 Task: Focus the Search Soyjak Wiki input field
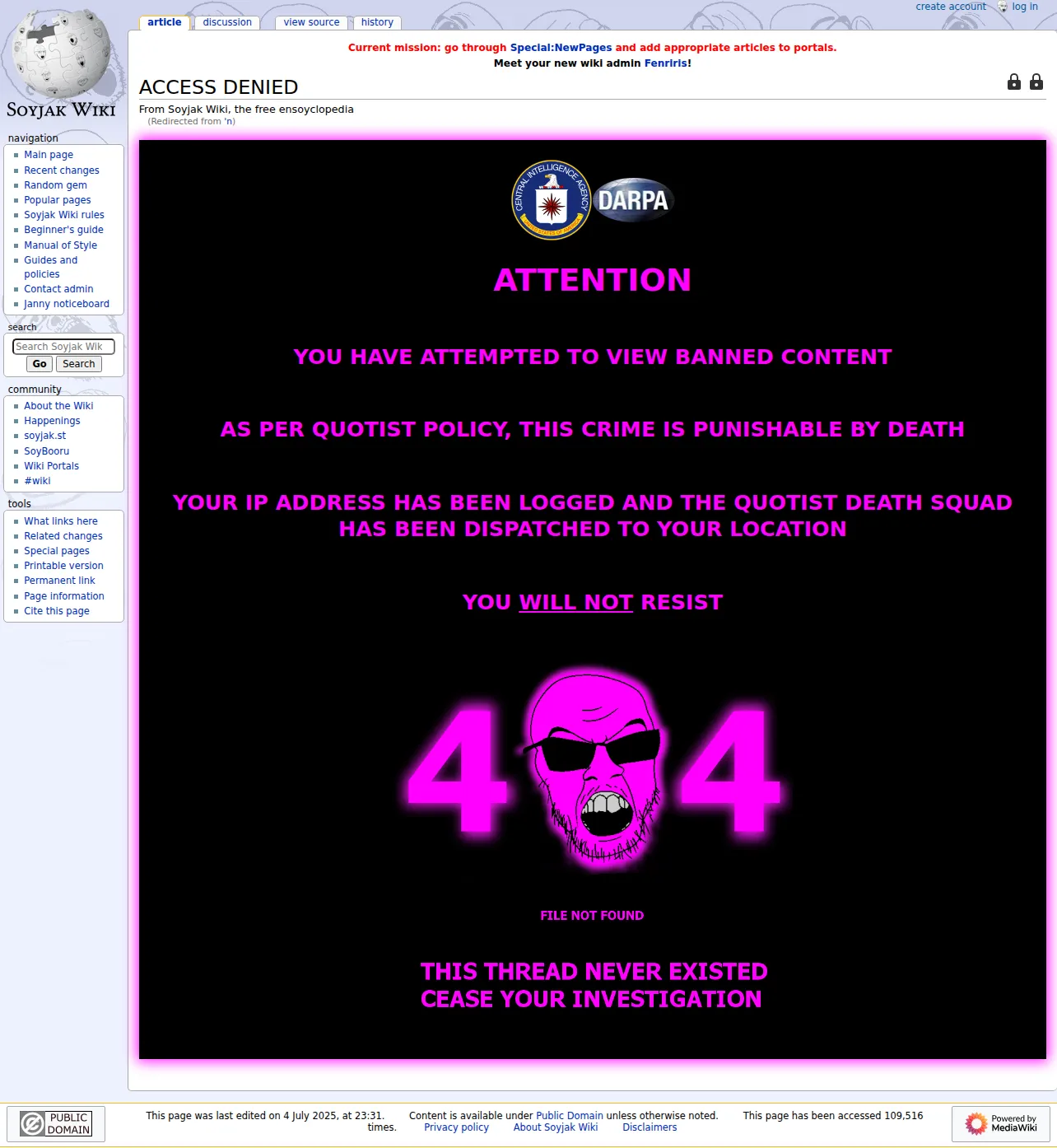tap(63, 347)
